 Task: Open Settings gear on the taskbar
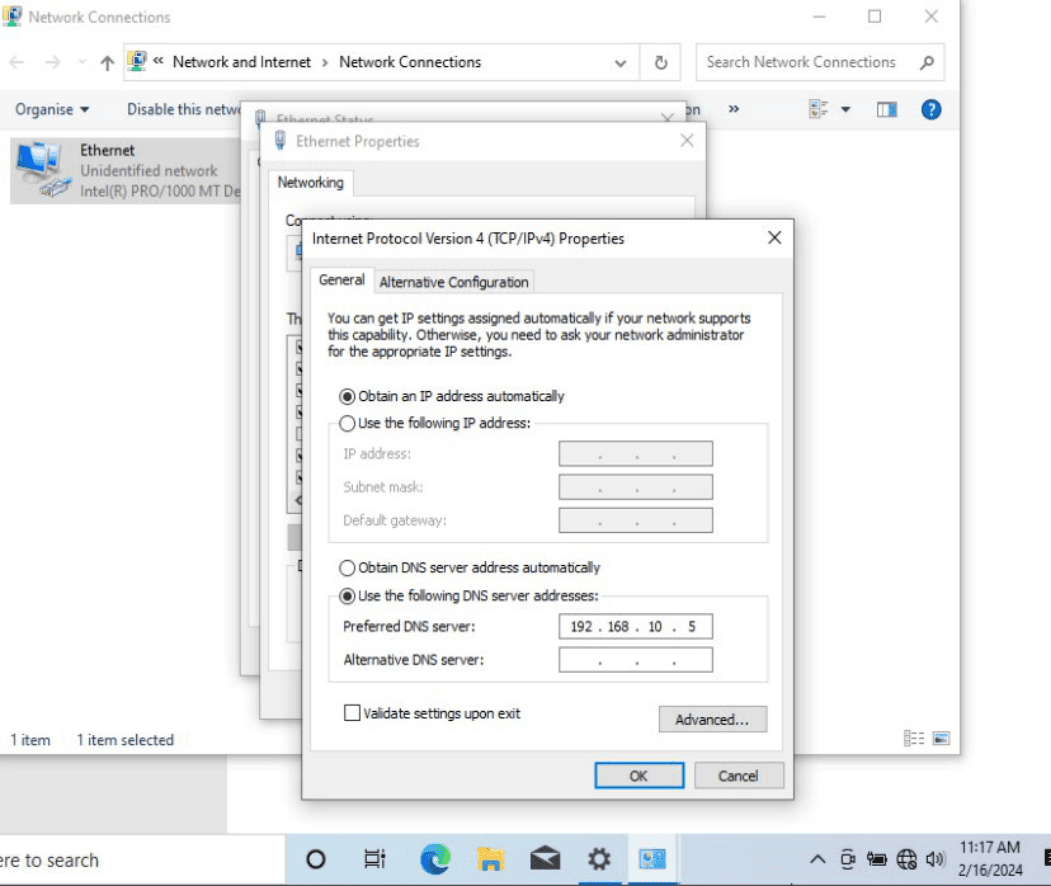pyautogui.click(x=599, y=859)
